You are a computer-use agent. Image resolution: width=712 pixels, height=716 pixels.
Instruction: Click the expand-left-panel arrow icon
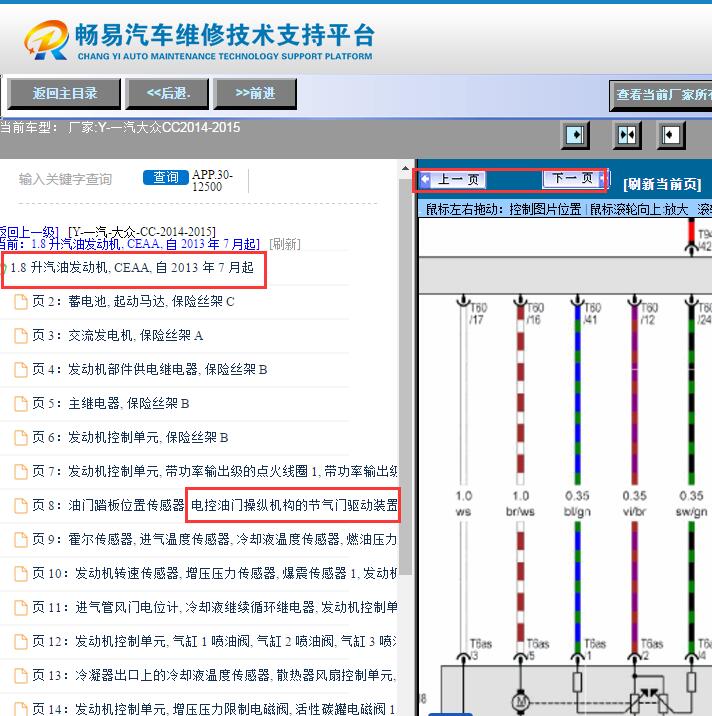pos(575,135)
